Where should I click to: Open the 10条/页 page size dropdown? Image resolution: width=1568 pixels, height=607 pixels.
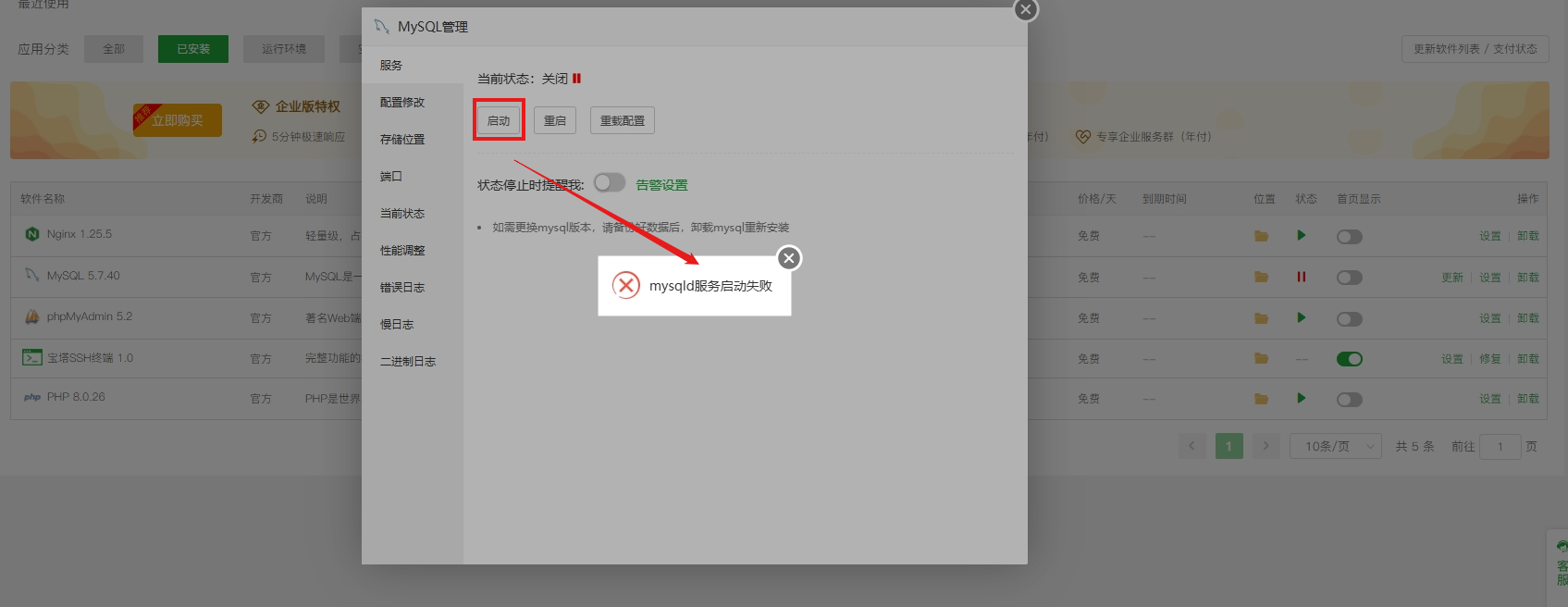tap(1336, 446)
